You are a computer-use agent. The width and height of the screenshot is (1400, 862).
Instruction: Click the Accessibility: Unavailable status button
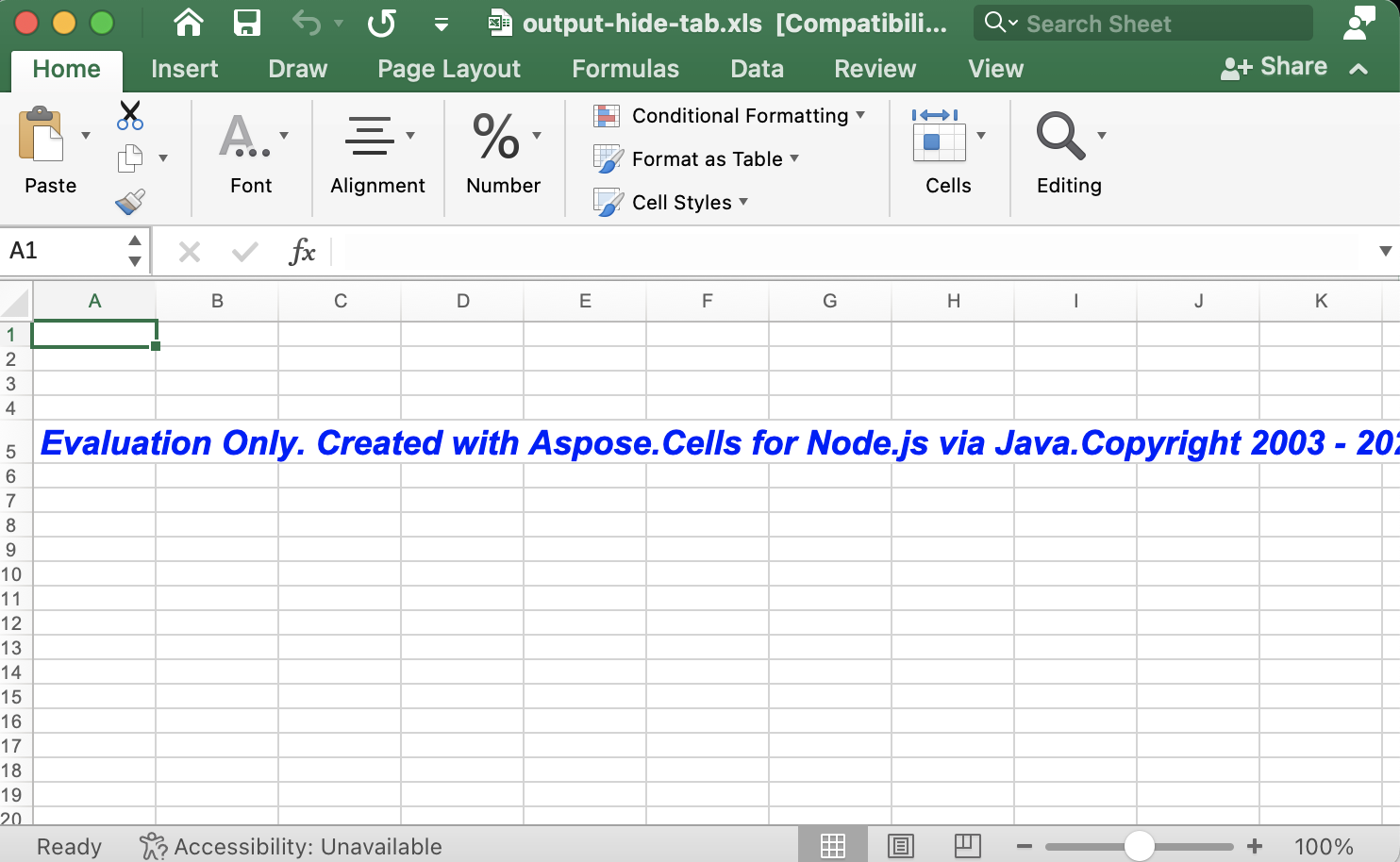point(292,846)
